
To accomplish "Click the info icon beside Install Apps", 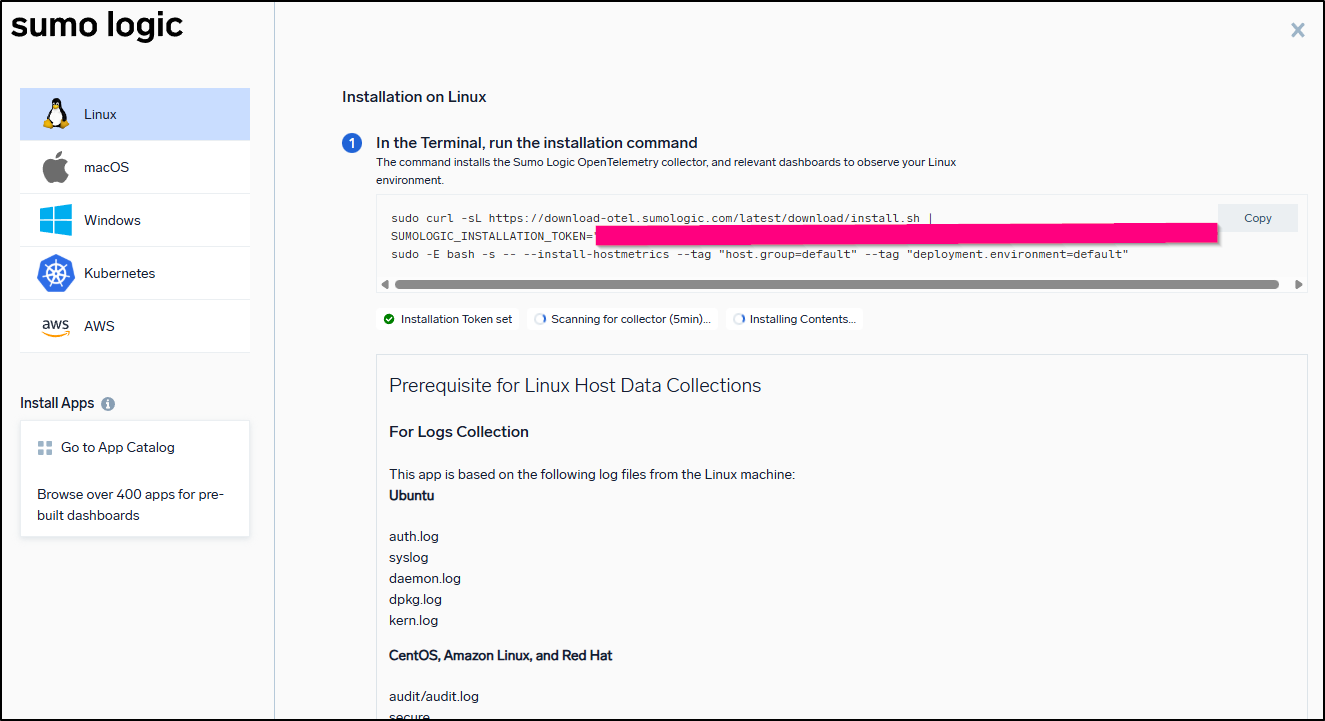I will click(x=108, y=404).
